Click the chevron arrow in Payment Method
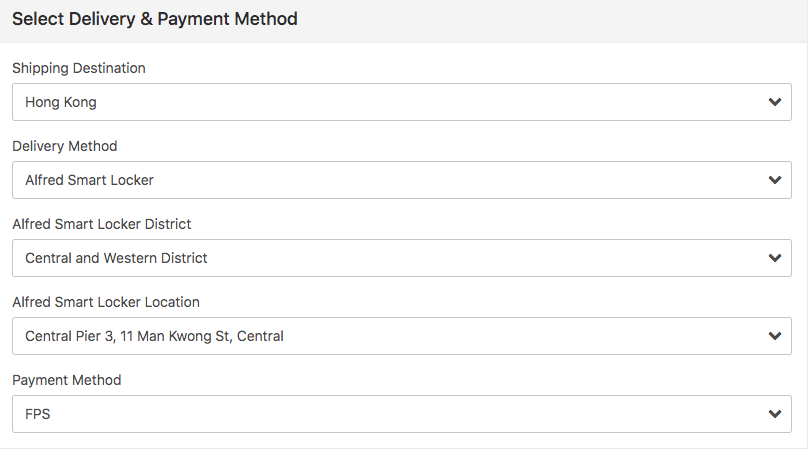 [774, 414]
